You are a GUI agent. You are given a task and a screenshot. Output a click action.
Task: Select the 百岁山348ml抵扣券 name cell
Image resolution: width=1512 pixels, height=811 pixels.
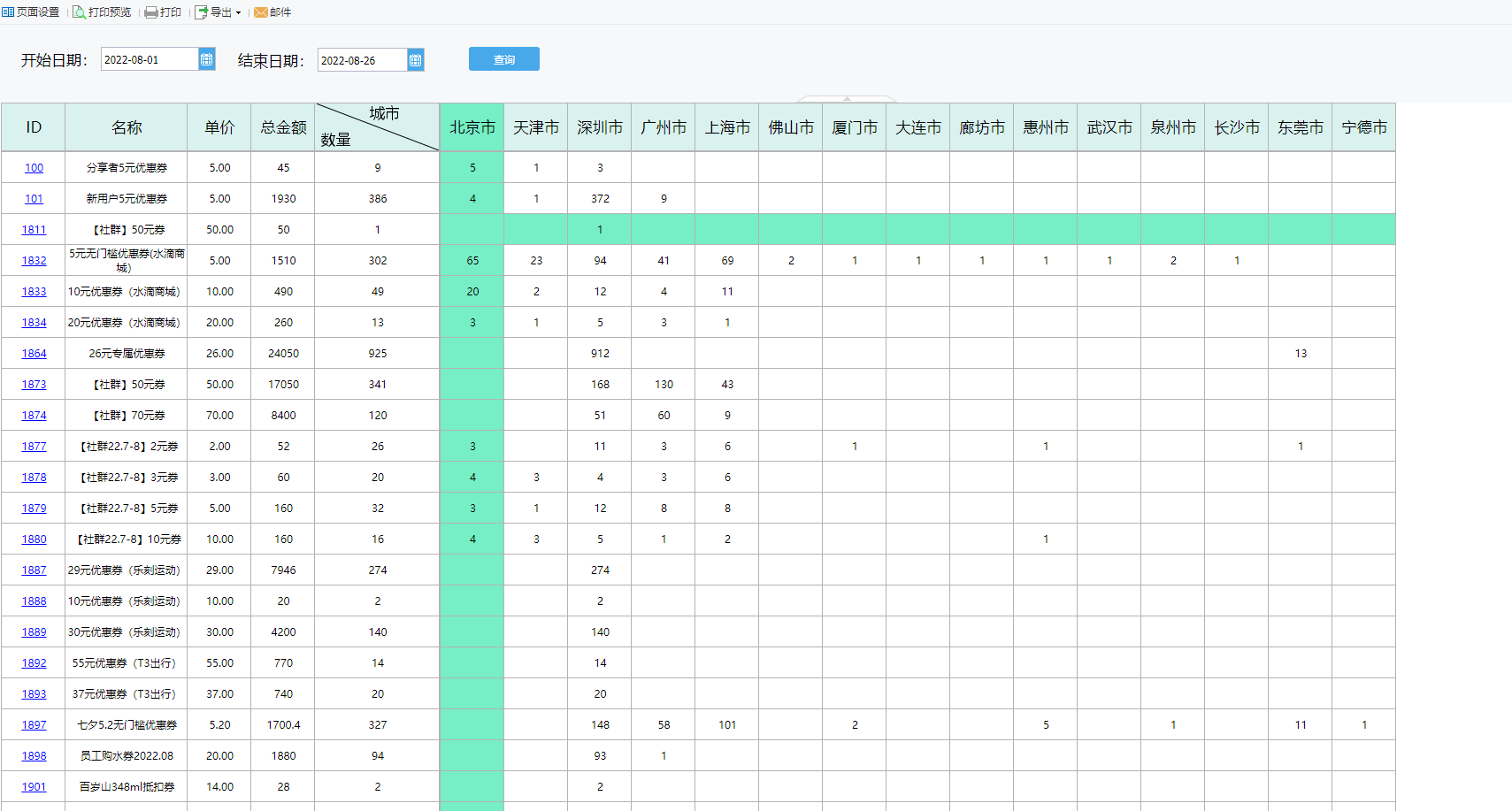coord(127,787)
